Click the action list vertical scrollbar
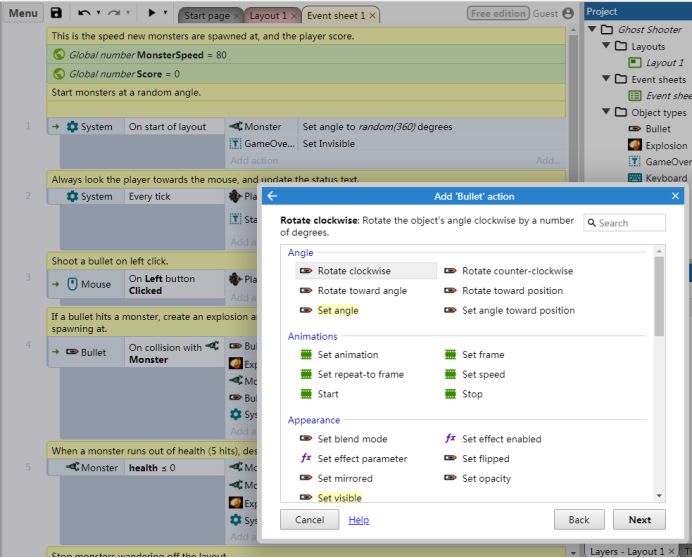Screen dimensions: 692x558 click(x=657, y=300)
